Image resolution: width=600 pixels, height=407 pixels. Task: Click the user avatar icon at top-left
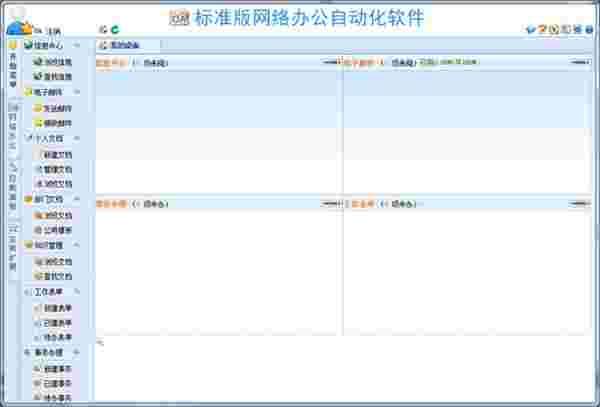pyautogui.click(x=18, y=24)
